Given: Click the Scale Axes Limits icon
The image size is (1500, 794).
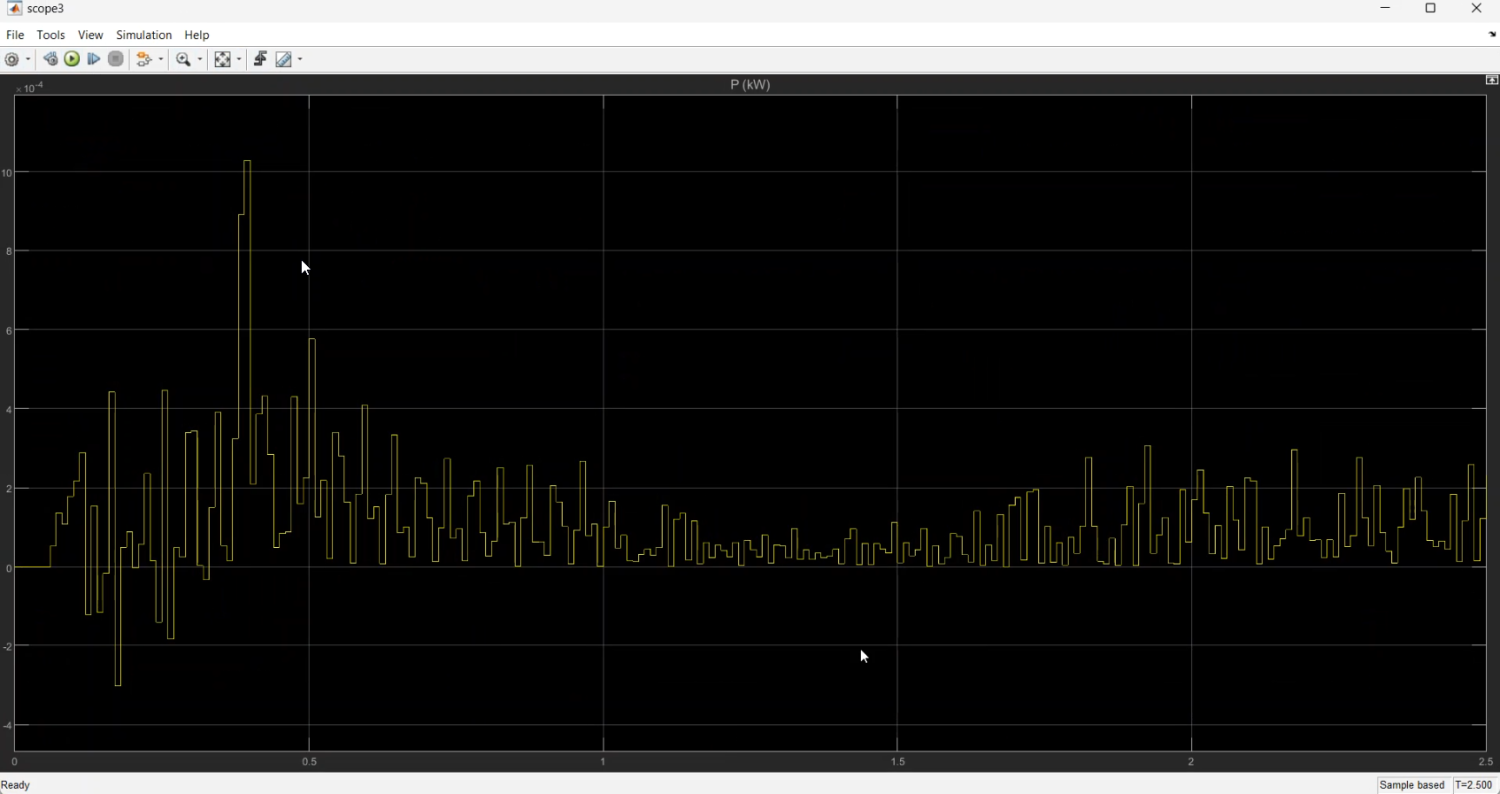Looking at the screenshot, I should tap(223, 60).
